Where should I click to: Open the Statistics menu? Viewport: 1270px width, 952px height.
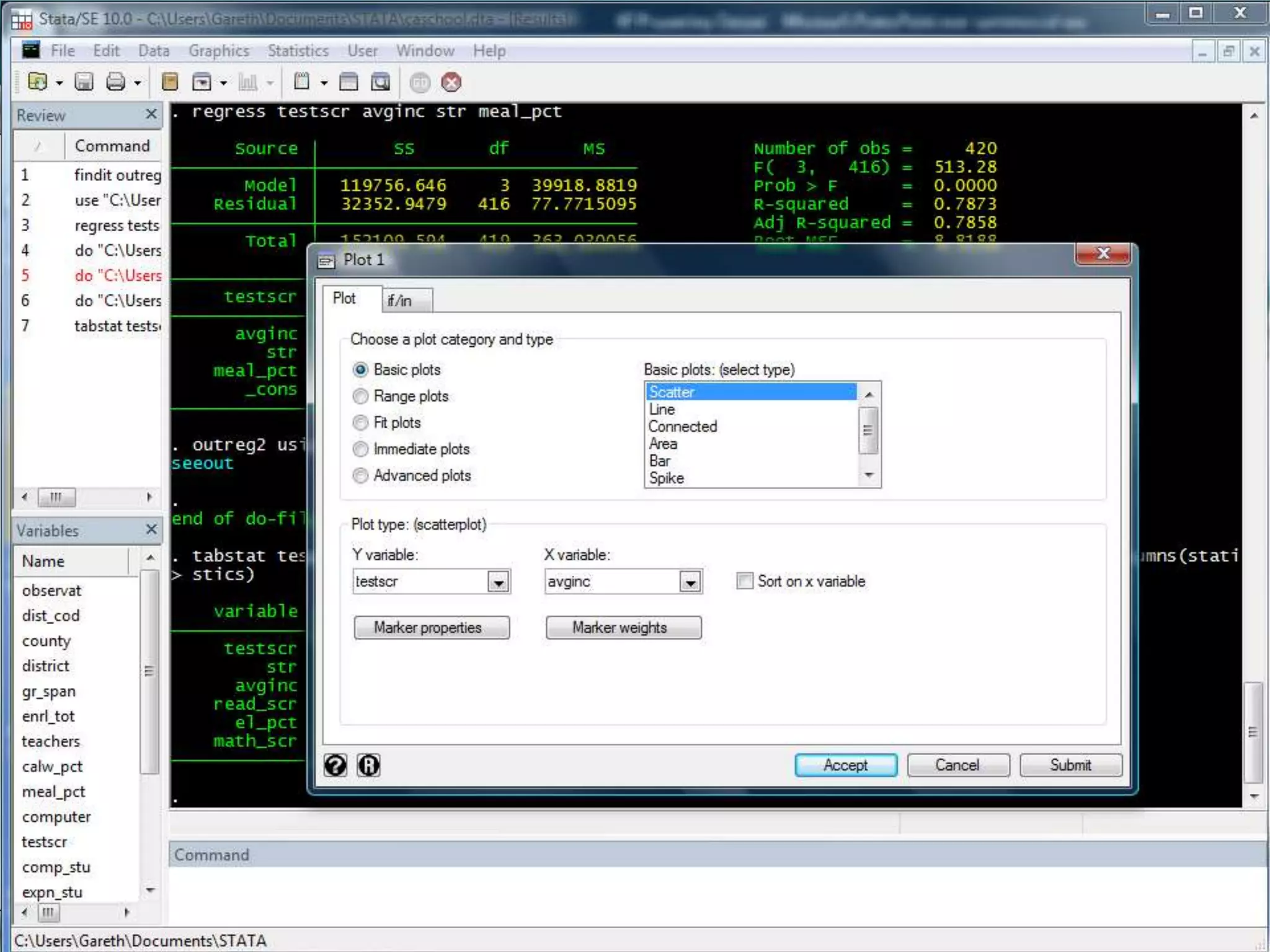[x=298, y=51]
